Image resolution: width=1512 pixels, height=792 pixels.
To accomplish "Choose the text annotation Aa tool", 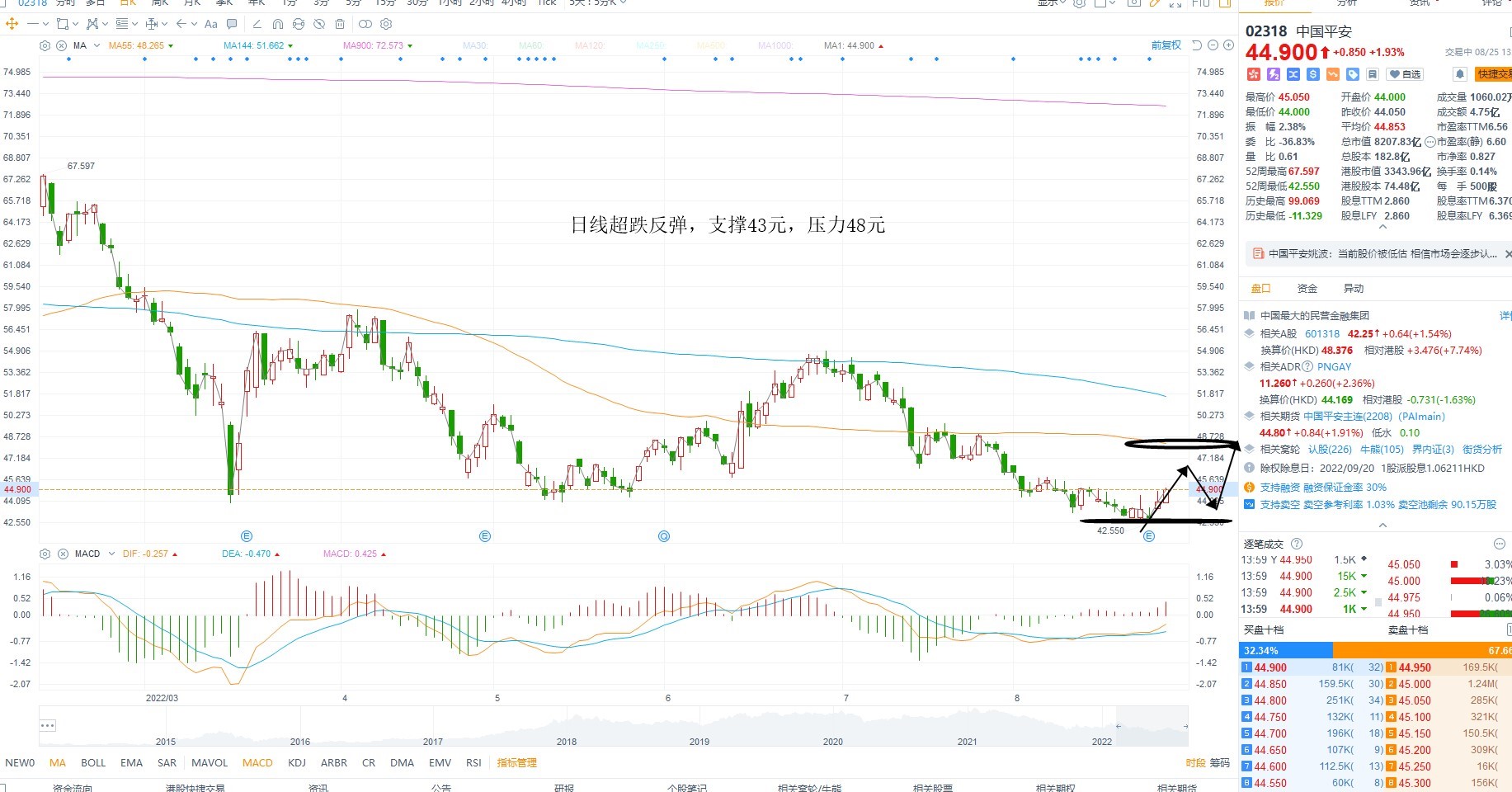I will [211, 24].
